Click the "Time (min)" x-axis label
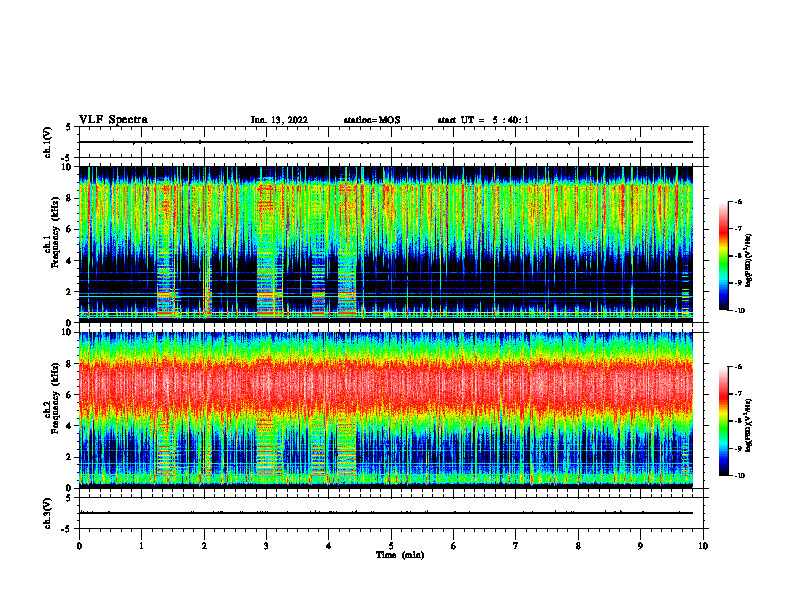The image size is (792, 612). coord(400,555)
